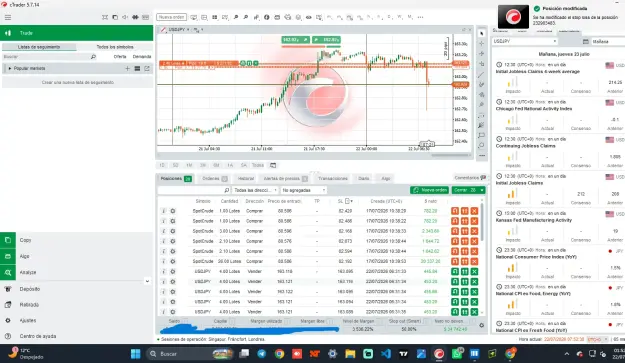
Task: Open gear settings for USDJPY 163.118 position
Action: (x=173, y=271)
